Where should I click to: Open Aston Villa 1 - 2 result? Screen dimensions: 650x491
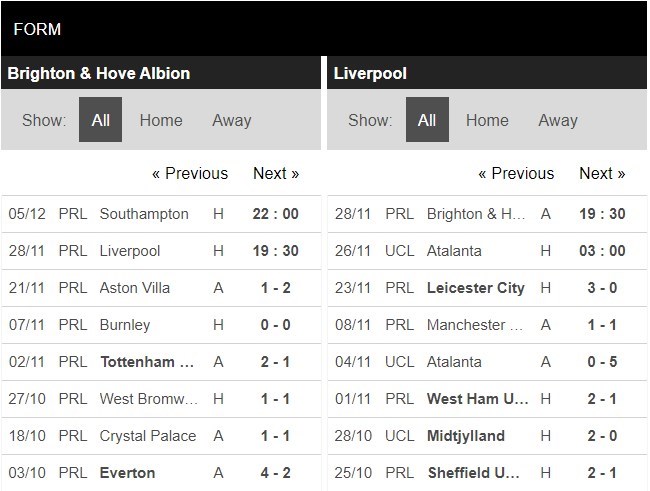tap(135, 288)
